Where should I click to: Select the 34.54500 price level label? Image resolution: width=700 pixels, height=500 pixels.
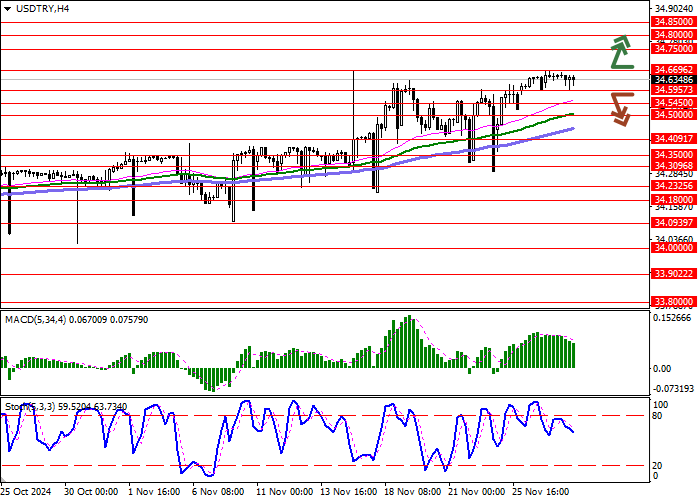click(674, 103)
